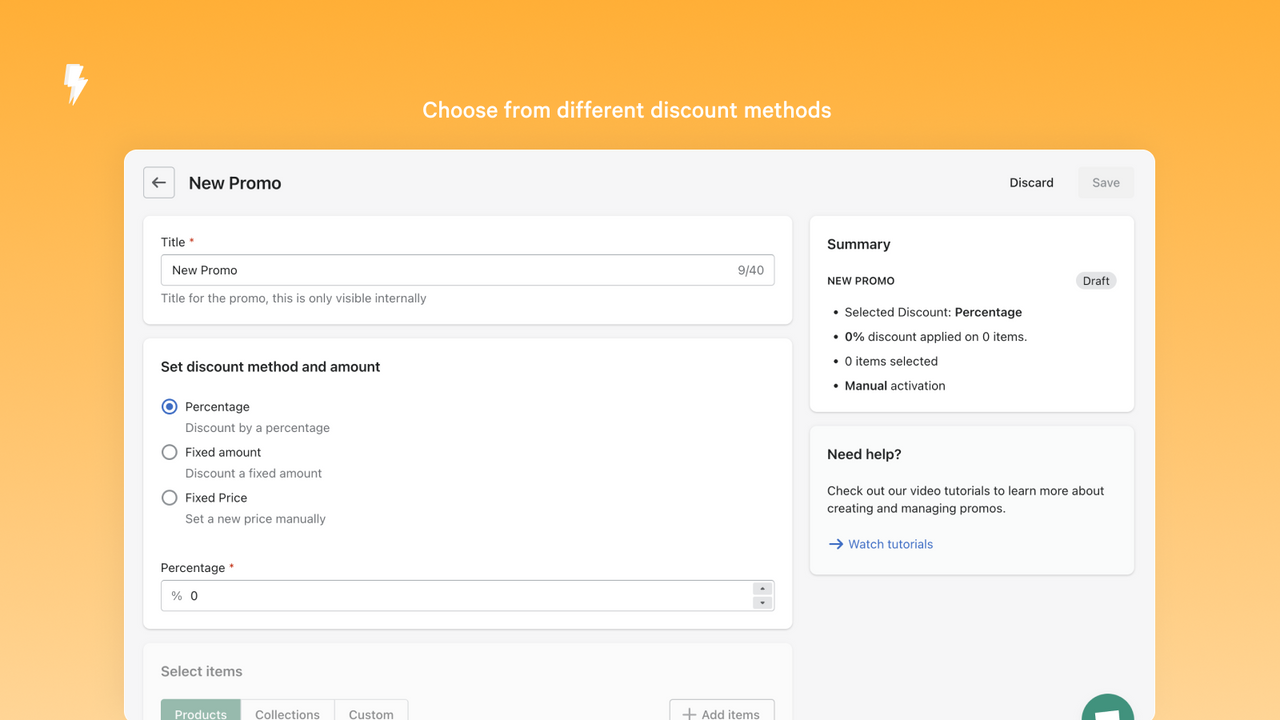Open the Watch tutorials link
1280x720 pixels.
(890, 544)
